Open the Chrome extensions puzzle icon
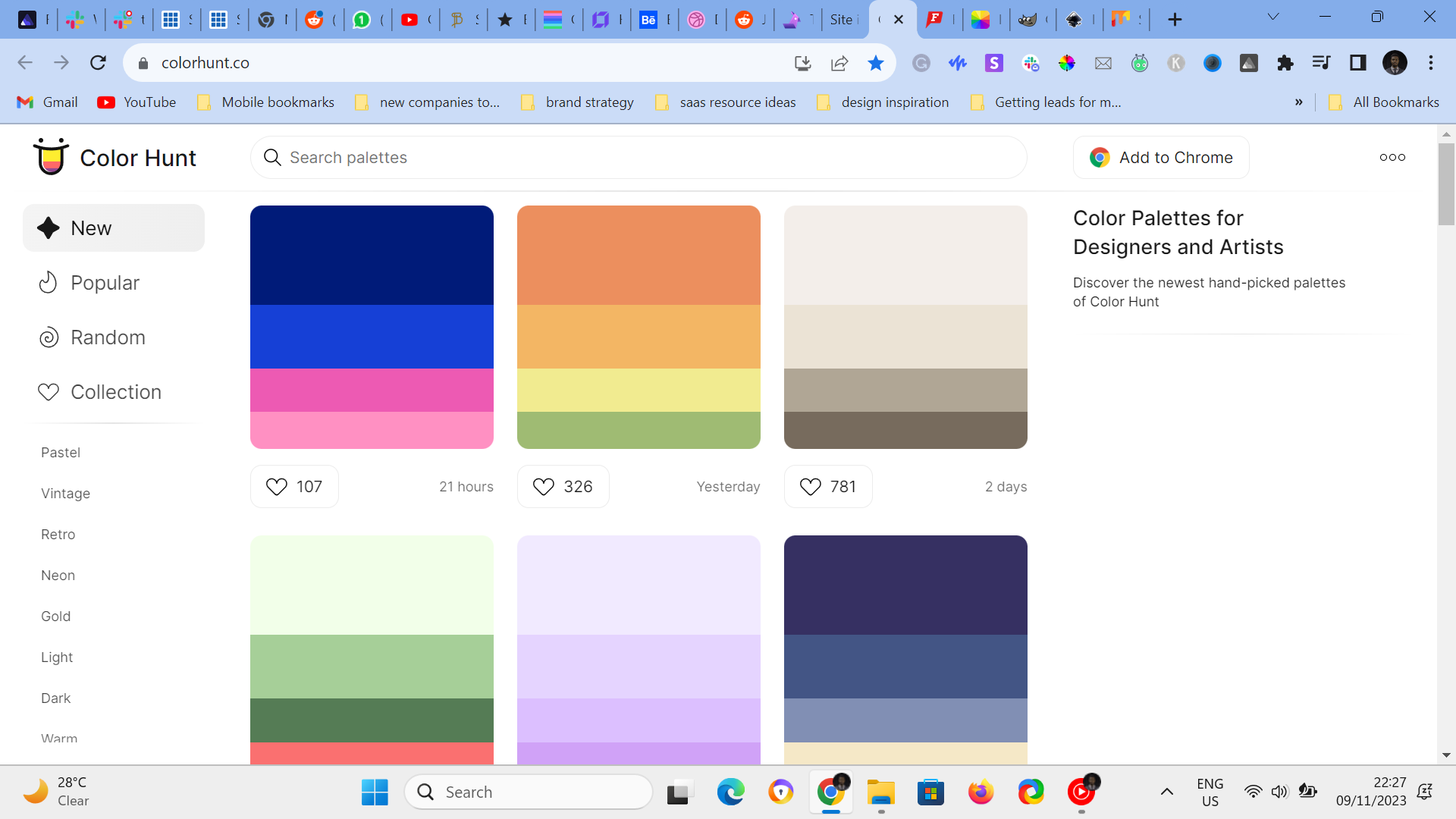This screenshot has width=1456, height=819. (1285, 63)
